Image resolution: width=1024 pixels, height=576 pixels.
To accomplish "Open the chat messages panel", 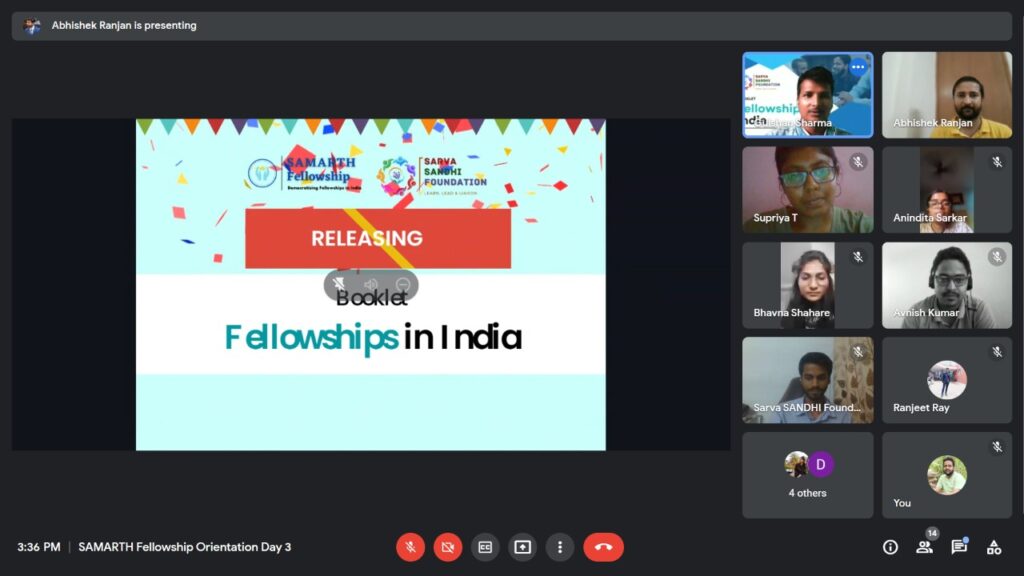I will 959,547.
